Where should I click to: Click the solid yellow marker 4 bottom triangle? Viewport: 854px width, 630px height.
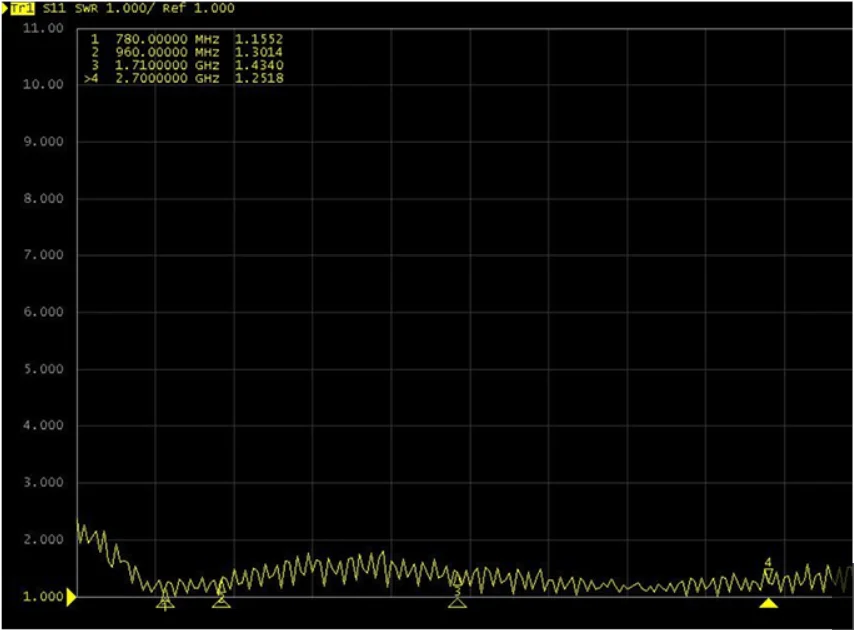click(x=768, y=603)
